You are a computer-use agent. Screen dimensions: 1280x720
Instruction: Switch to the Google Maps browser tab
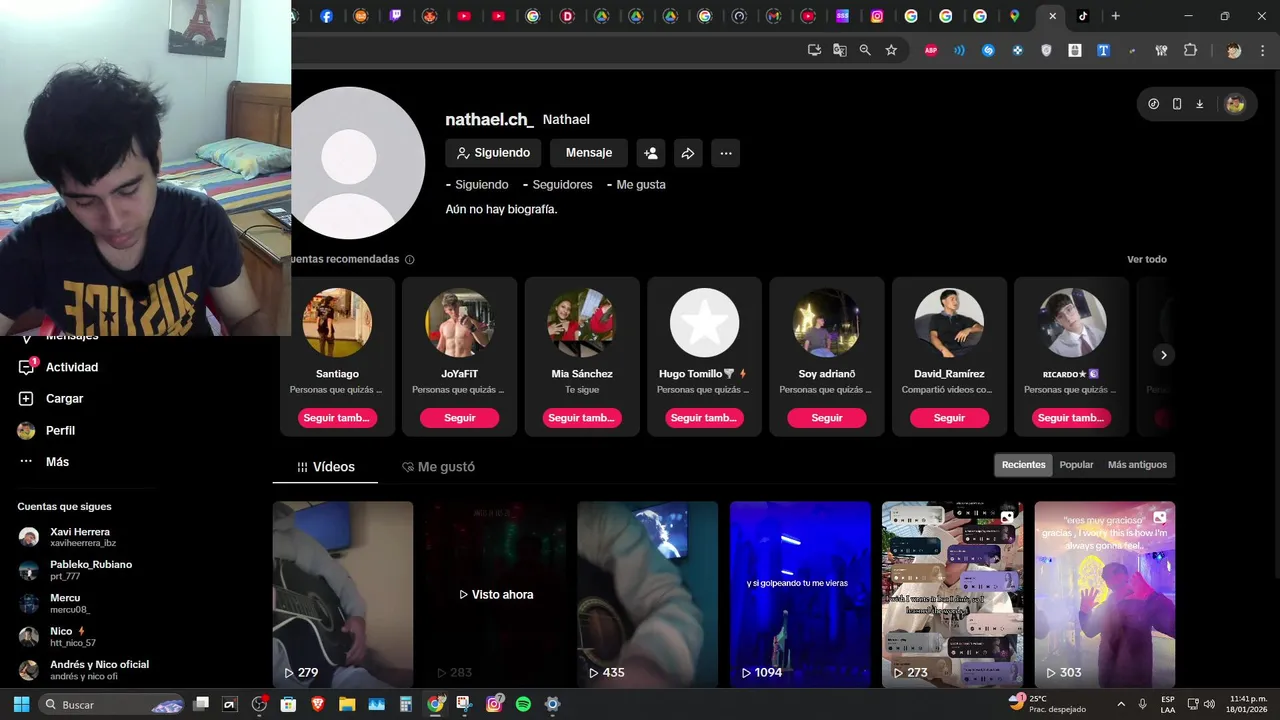[1014, 16]
